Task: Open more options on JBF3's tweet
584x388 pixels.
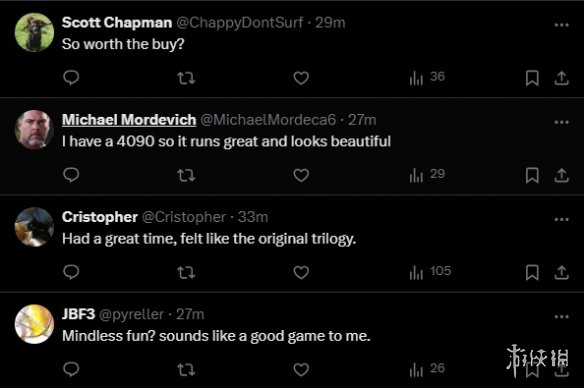Action: coord(561,317)
